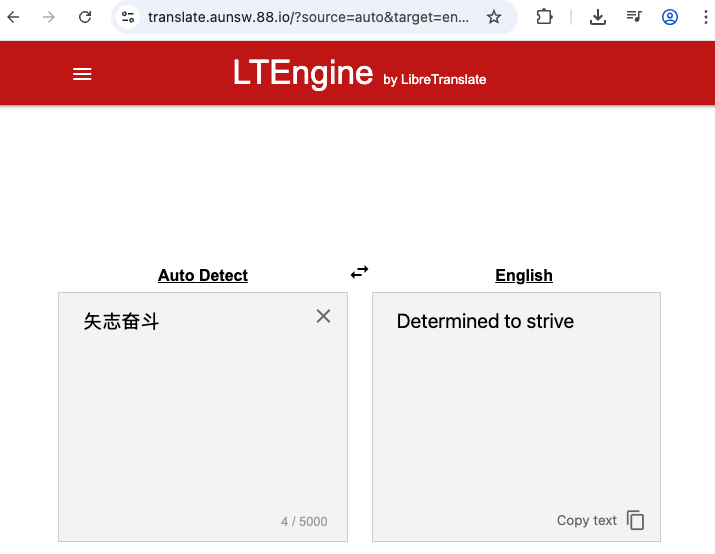Open the Chrome three-dot menu

704,17
